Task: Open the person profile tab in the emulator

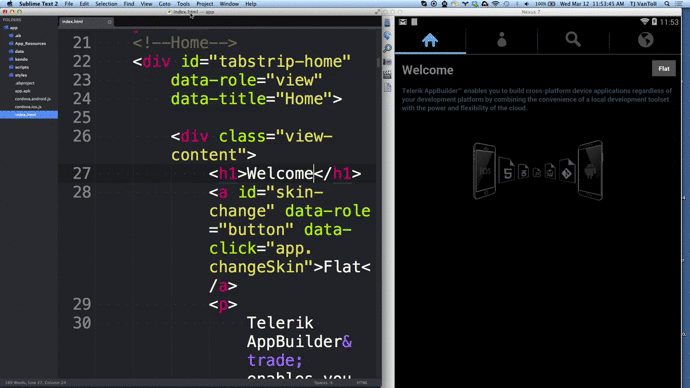Action: (x=502, y=40)
